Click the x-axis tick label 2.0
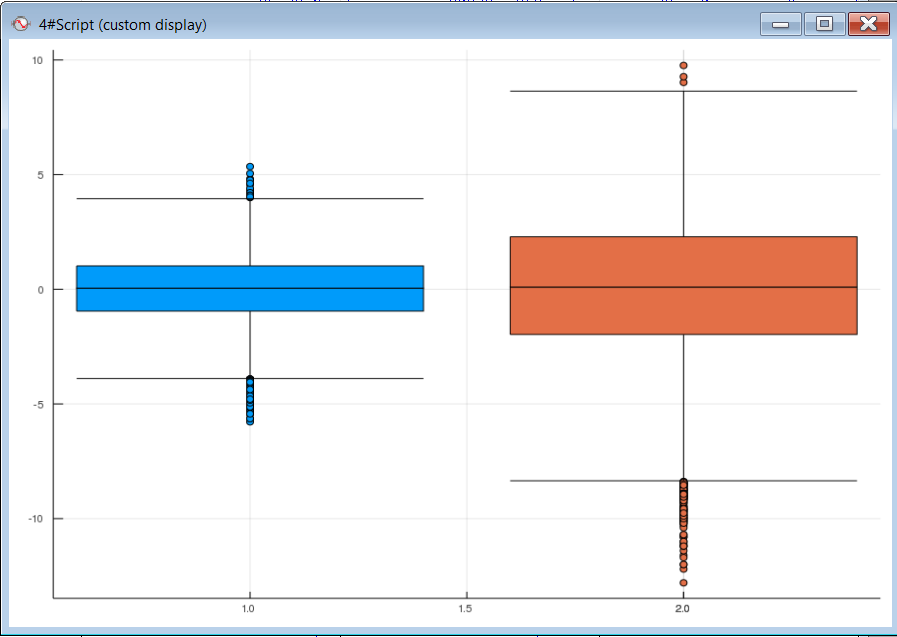 point(683,608)
